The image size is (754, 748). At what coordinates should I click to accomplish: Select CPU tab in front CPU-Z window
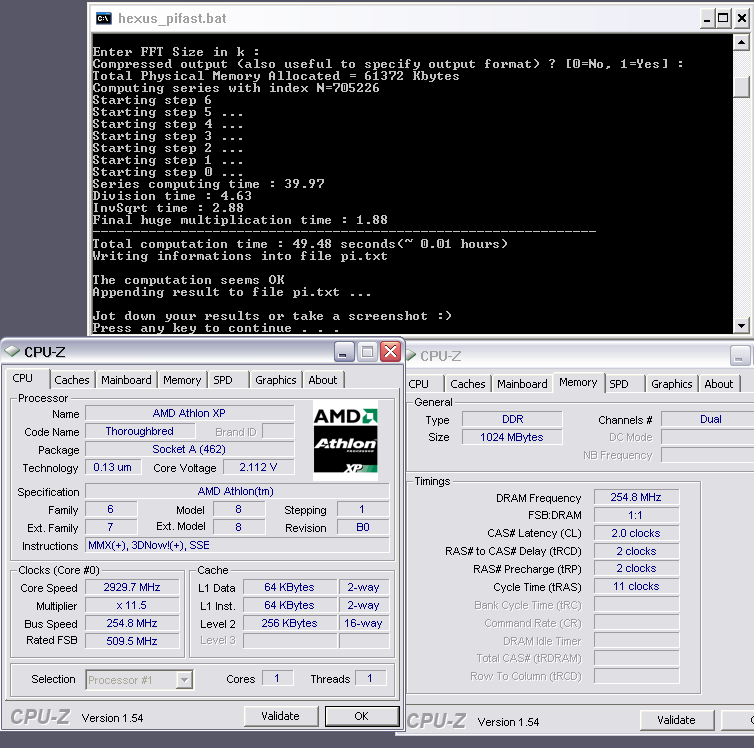pyautogui.click(x=23, y=378)
